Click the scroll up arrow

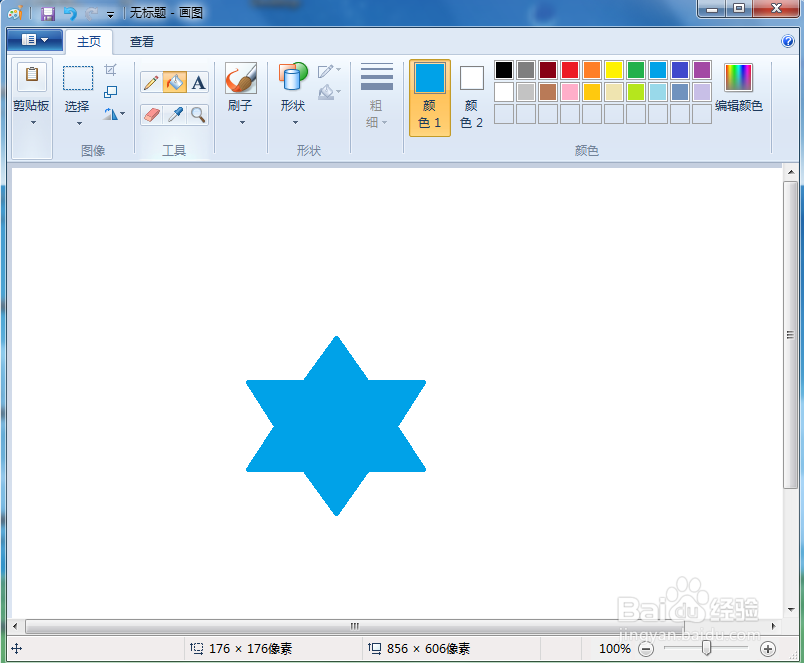tap(790, 172)
